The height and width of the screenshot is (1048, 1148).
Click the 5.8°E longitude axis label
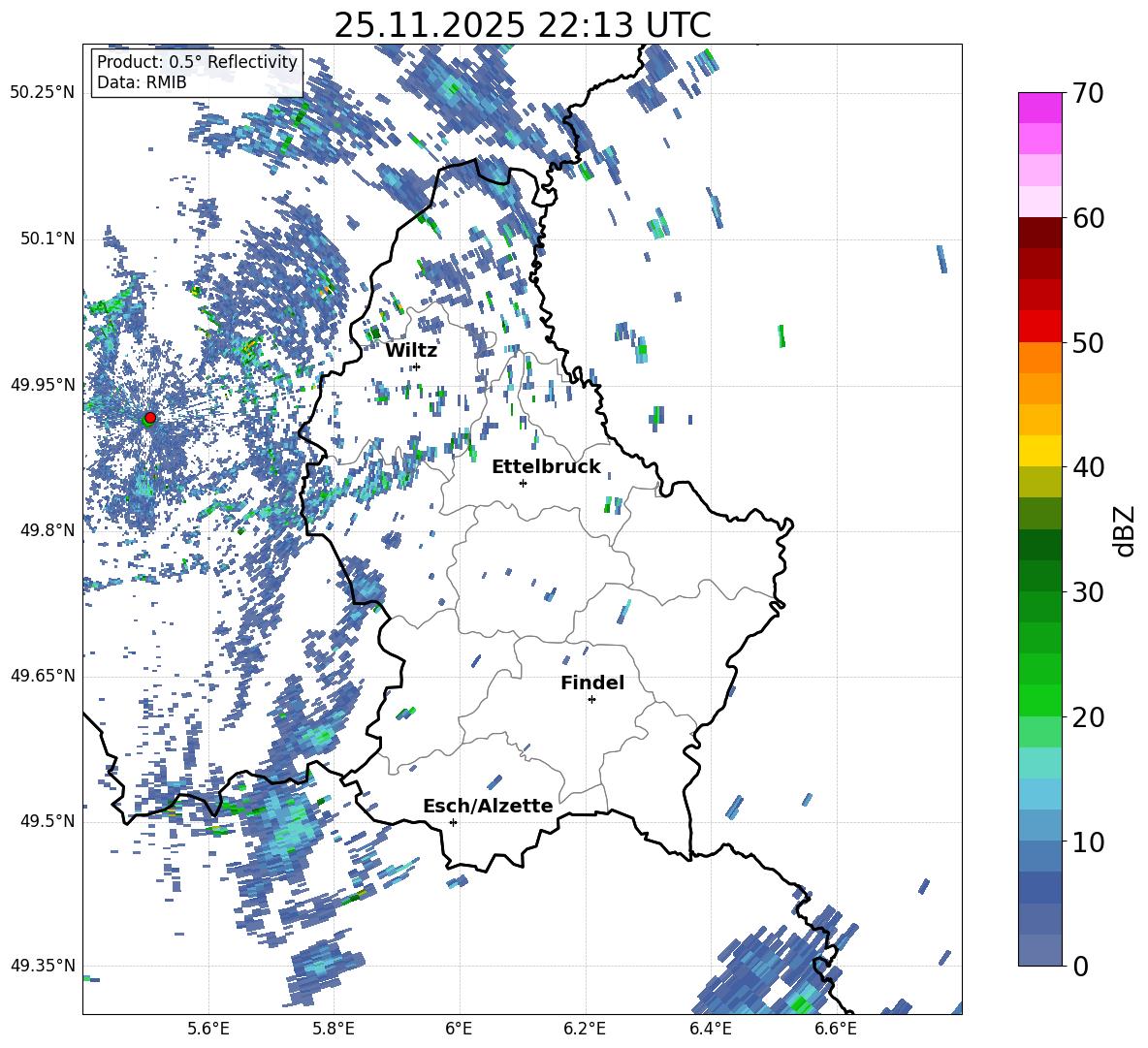click(x=334, y=1029)
